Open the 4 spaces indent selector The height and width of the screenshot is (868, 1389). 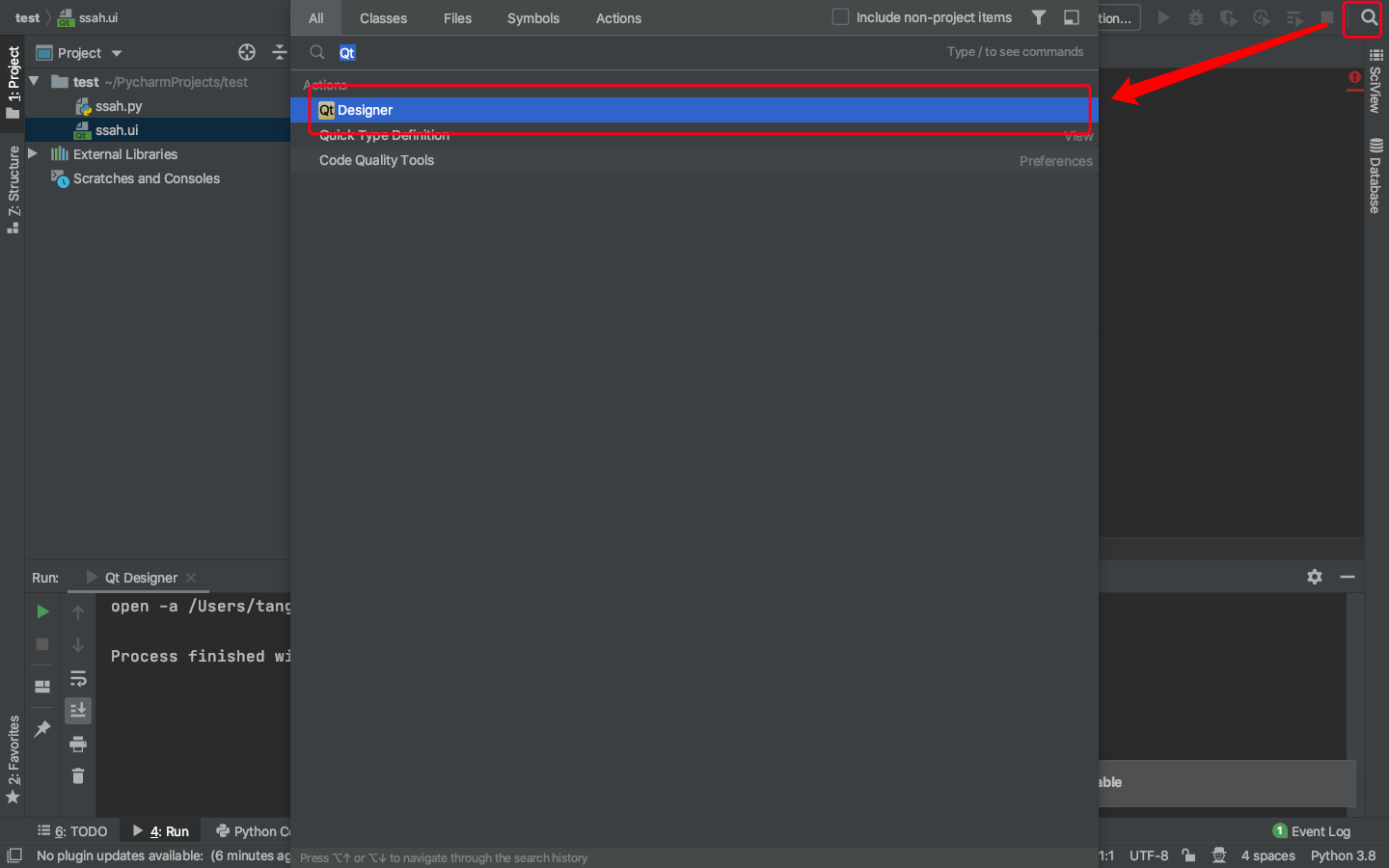click(1268, 855)
